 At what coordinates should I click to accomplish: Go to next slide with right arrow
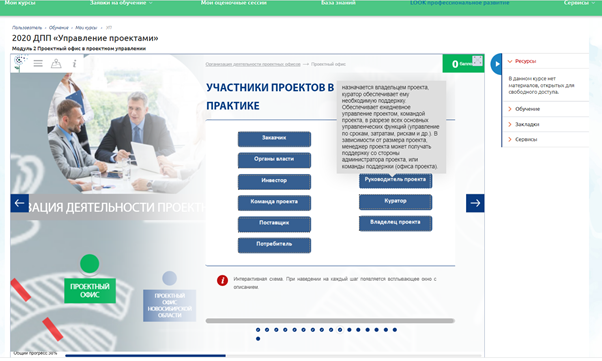click(x=475, y=203)
